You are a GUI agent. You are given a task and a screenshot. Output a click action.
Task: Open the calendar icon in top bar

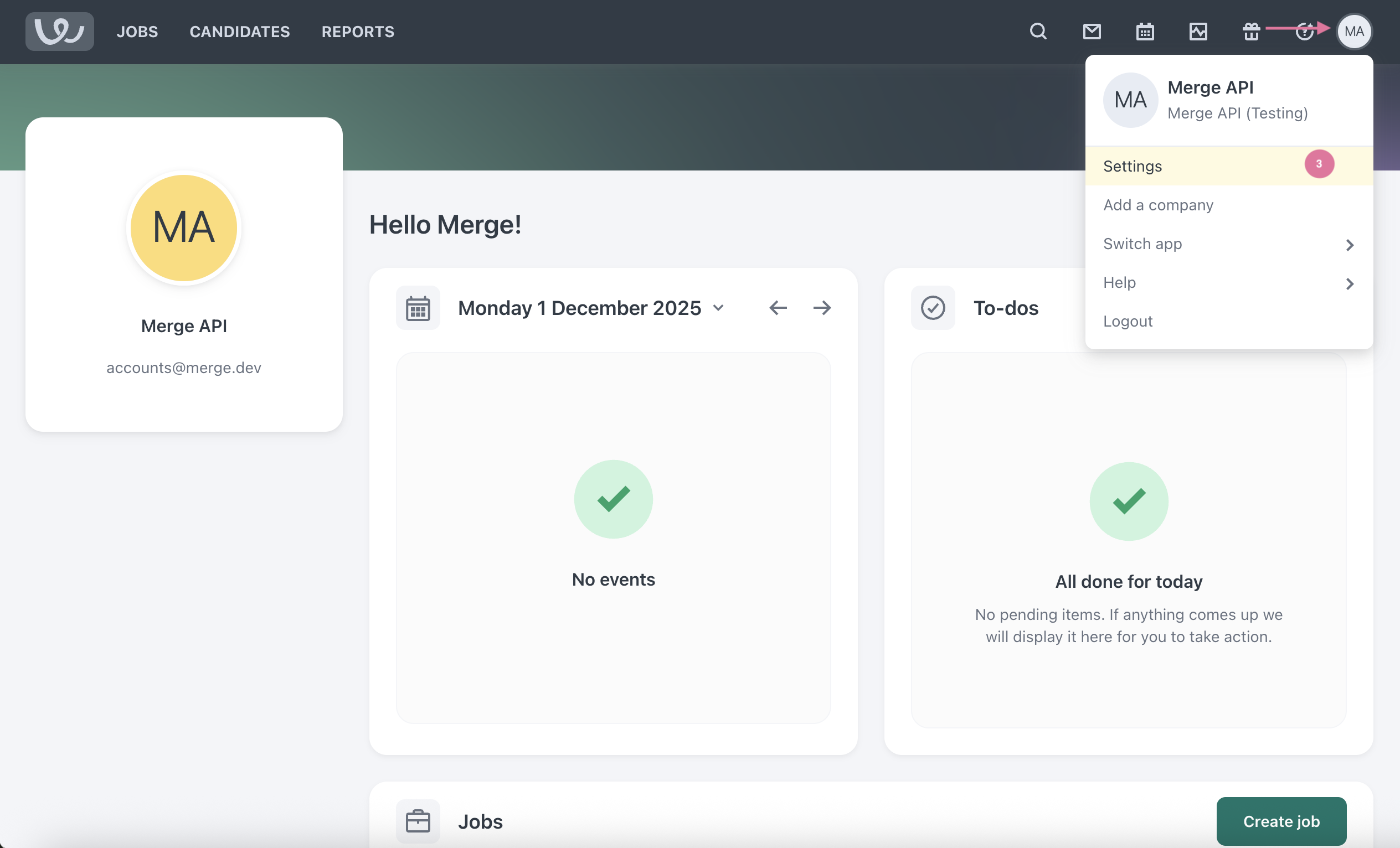coord(1145,31)
